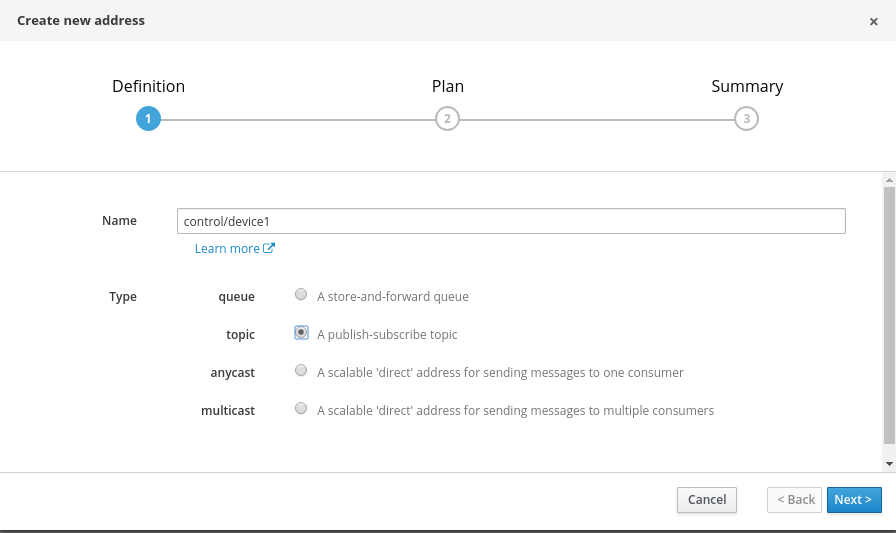Choose the anycast address type
The image size is (896, 533).
pos(301,371)
